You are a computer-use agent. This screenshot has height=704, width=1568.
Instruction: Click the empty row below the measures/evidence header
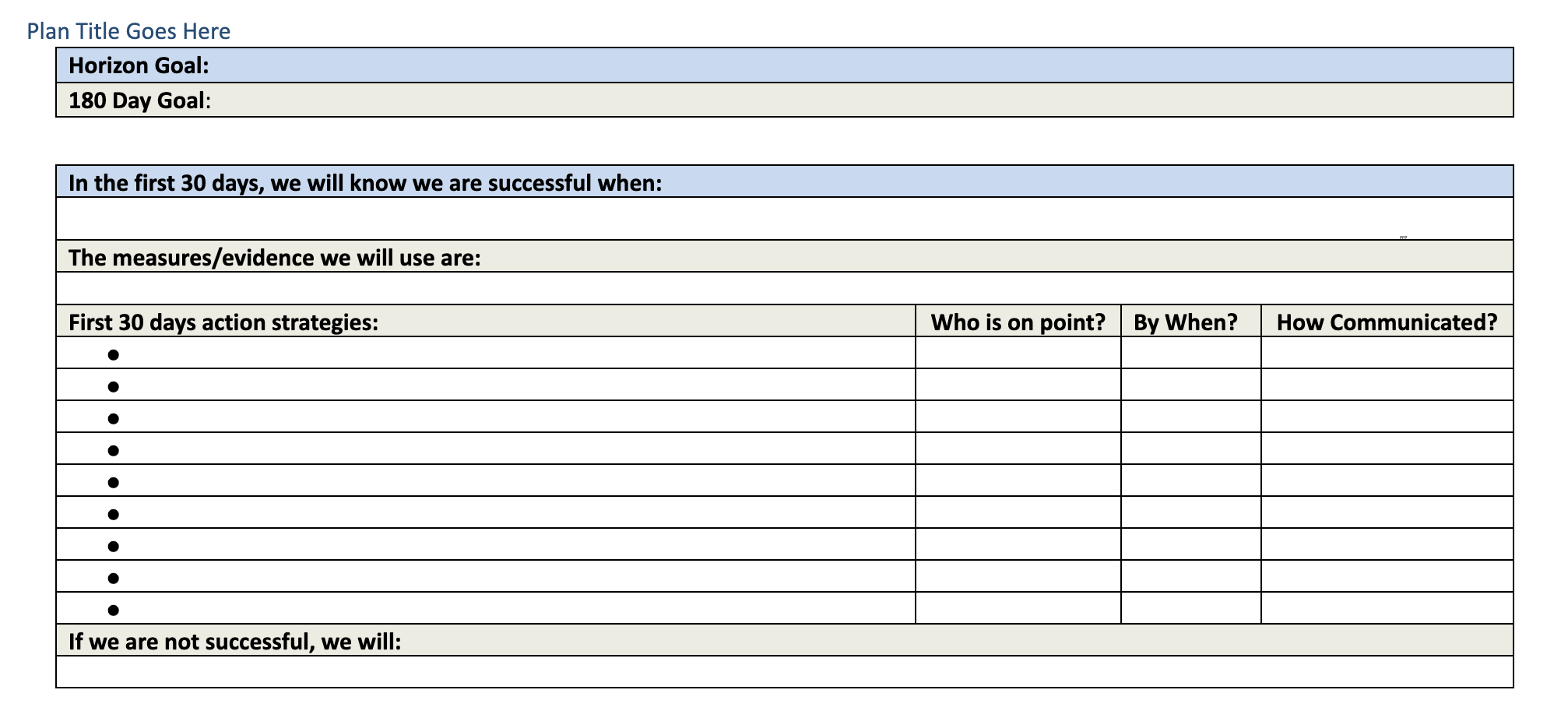(779, 288)
